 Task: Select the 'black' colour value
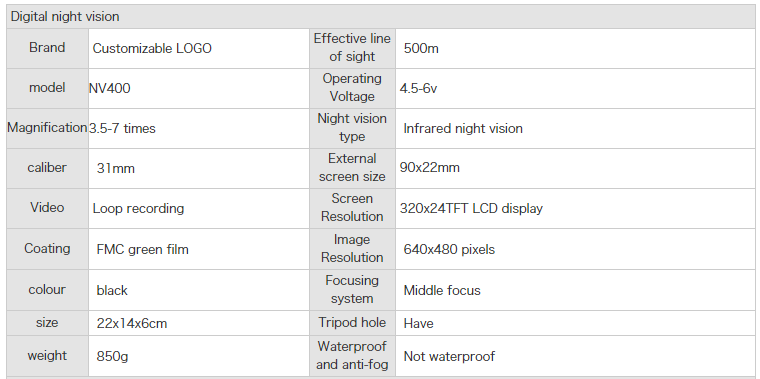pos(112,290)
